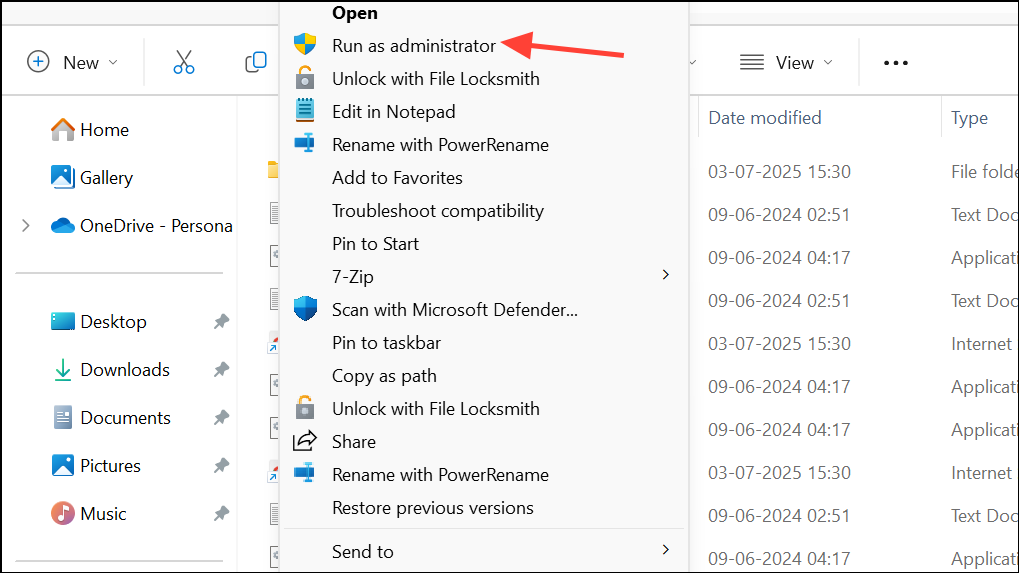Click the Cut scissors icon in toolbar
The width and height of the screenshot is (1019, 573).
click(184, 62)
